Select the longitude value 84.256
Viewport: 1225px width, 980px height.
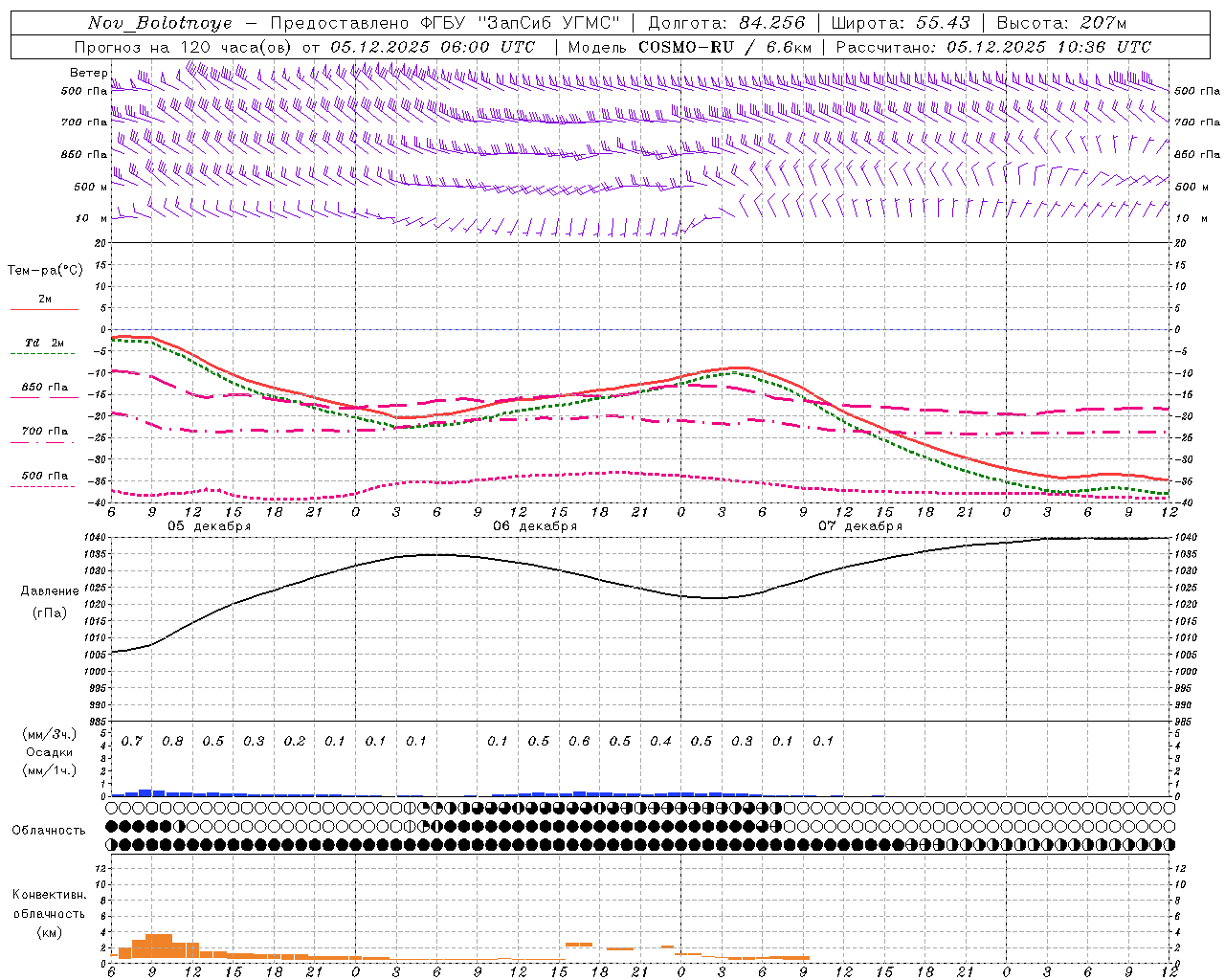(x=771, y=23)
